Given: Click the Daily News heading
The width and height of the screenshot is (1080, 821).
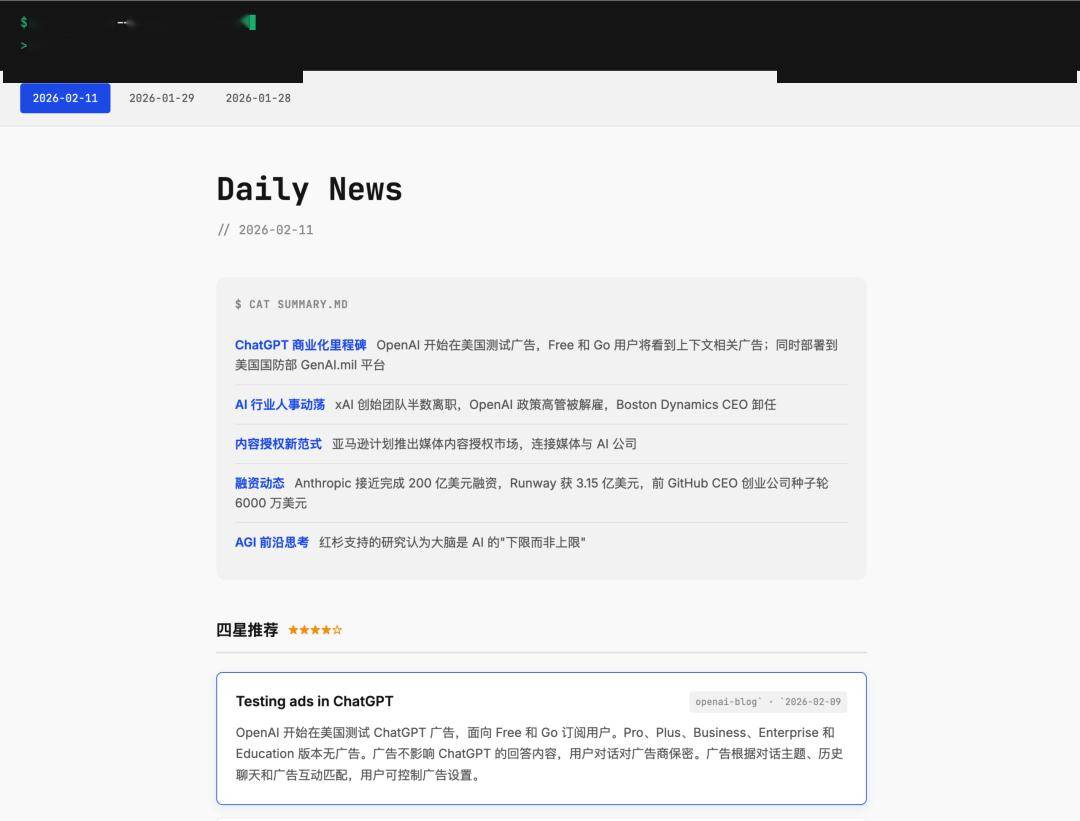Looking at the screenshot, I should pyautogui.click(x=309, y=189).
